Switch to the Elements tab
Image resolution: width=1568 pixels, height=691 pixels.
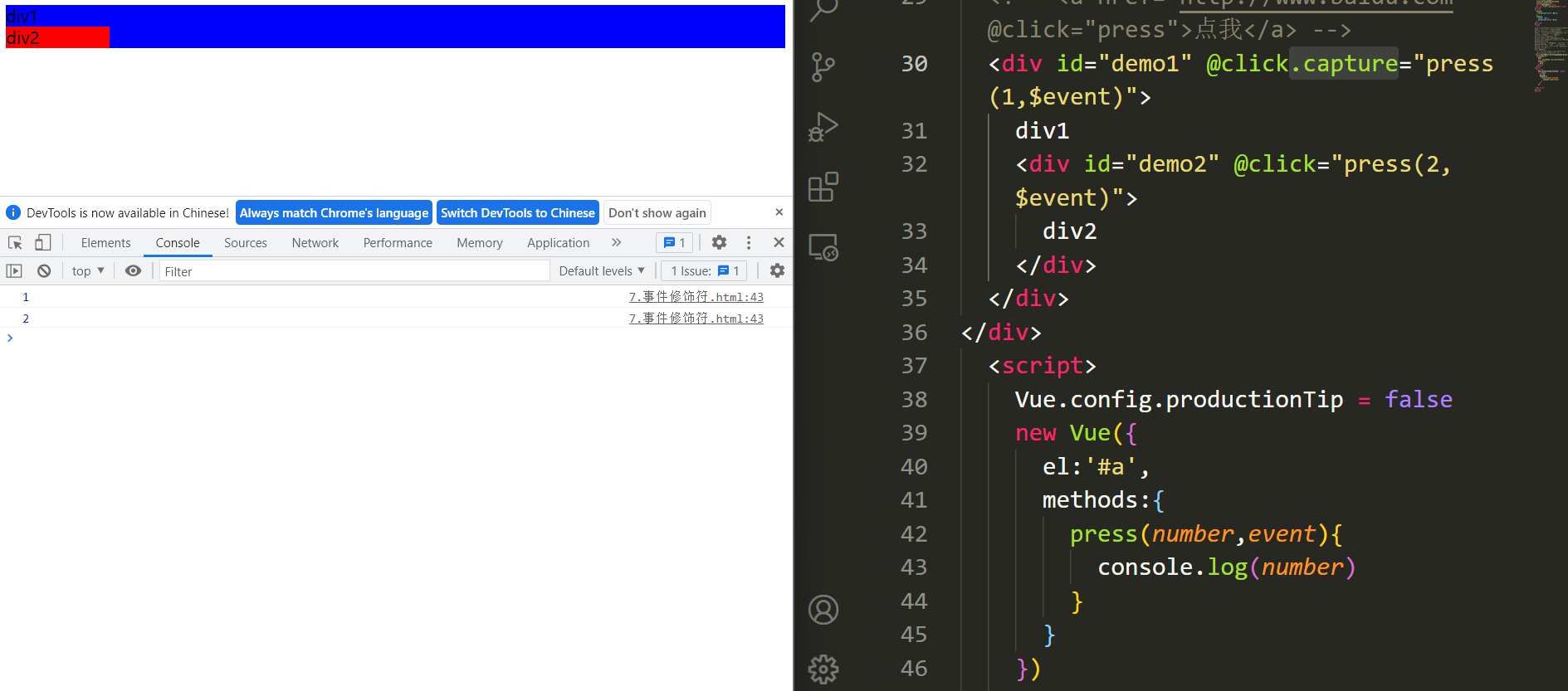pyautogui.click(x=106, y=242)
